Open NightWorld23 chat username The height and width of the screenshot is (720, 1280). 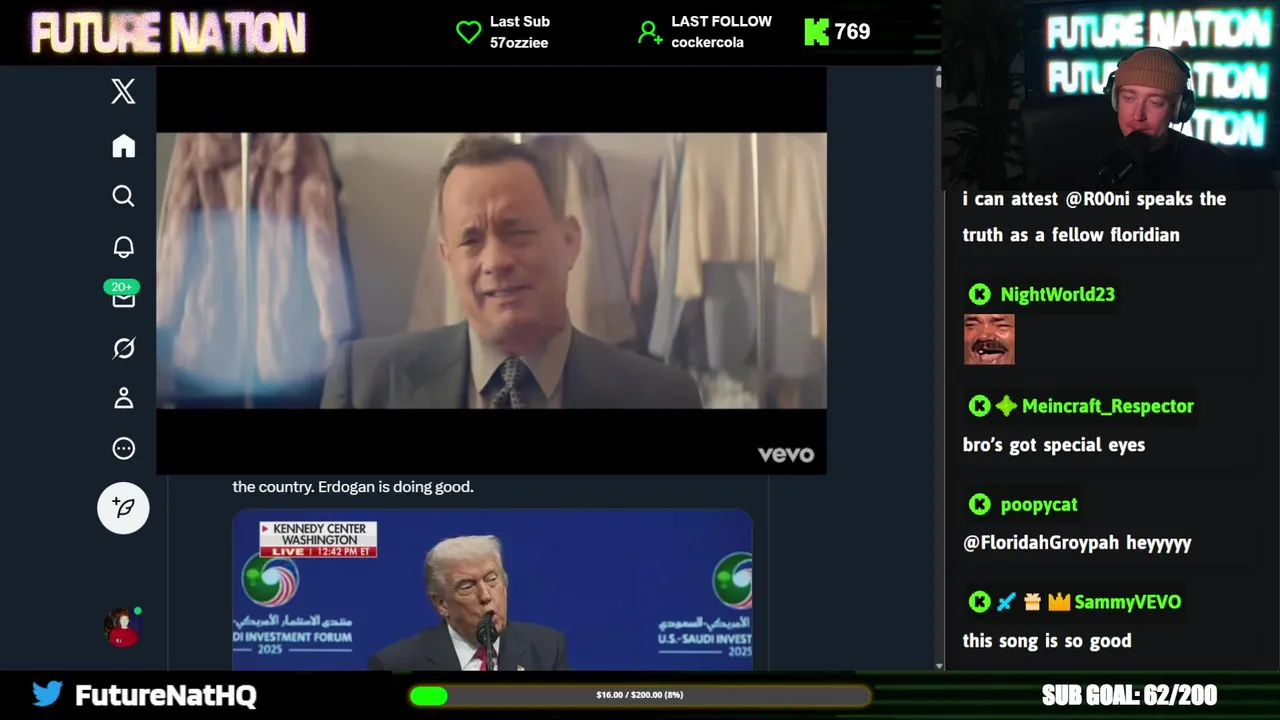[1057, 294]
